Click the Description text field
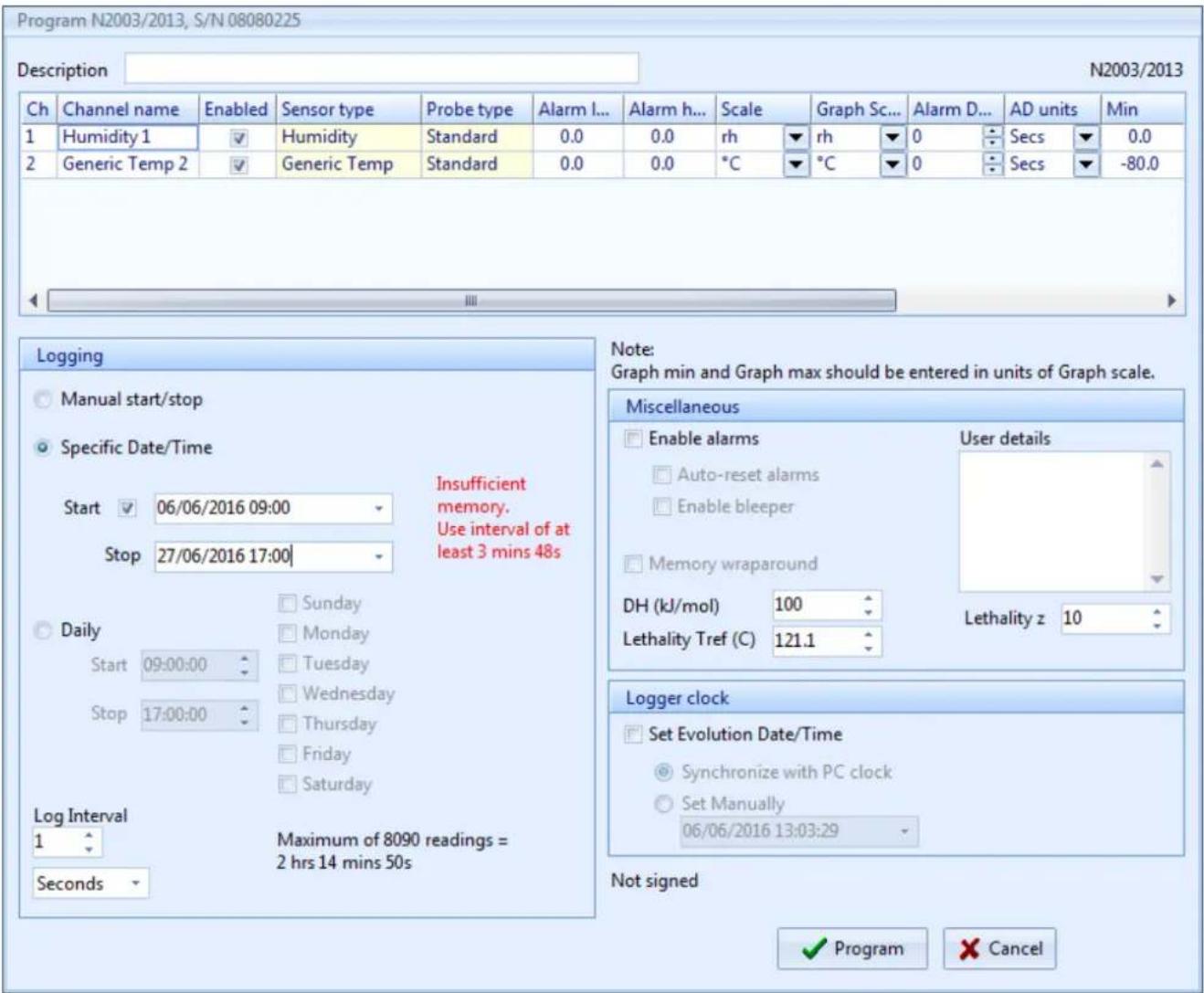The width and height of the screenshot is (1204, 993). 382,69
